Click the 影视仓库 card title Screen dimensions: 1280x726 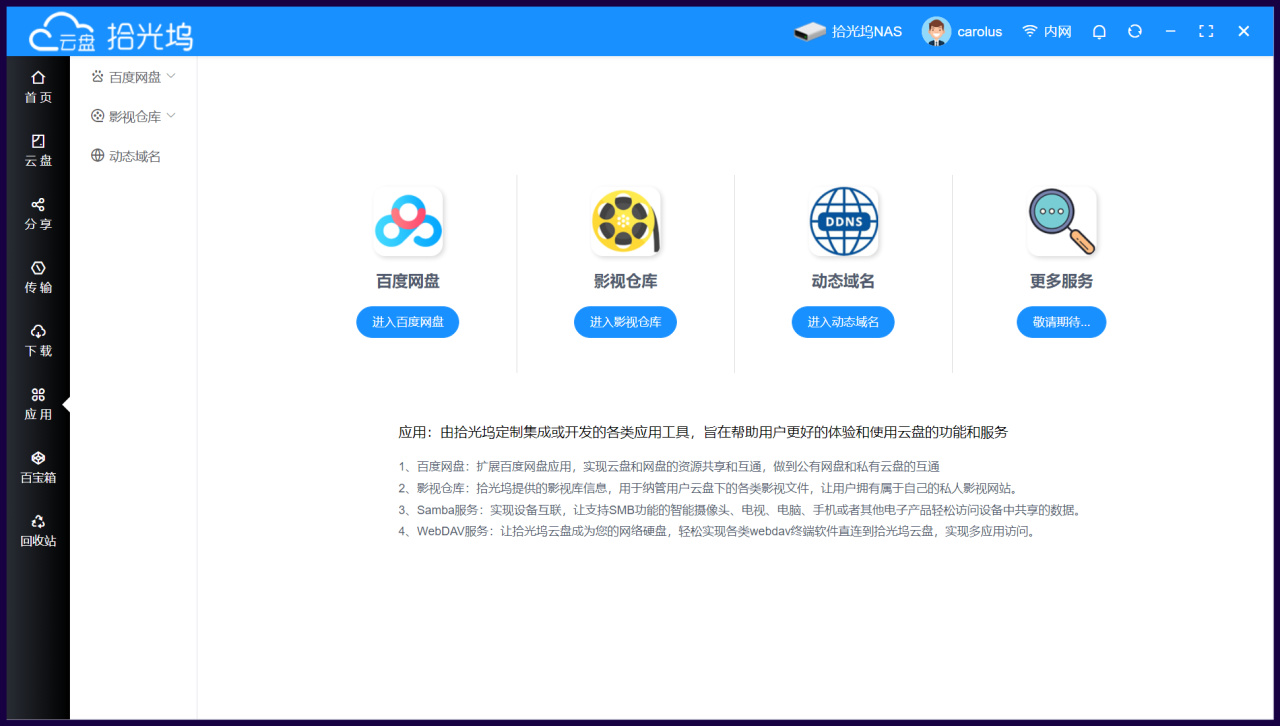[x=626, y=282]
